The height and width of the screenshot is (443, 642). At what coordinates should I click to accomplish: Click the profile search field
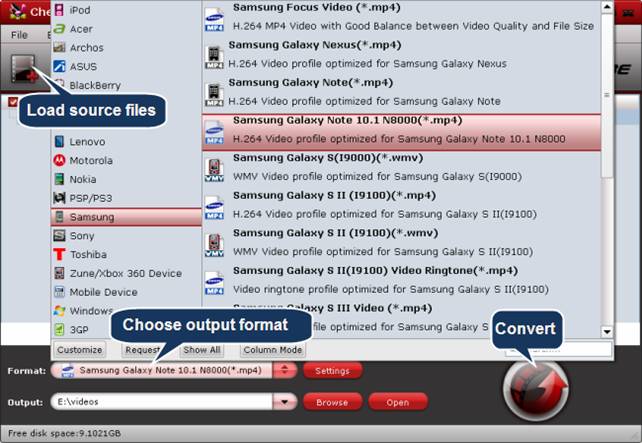pyautogui.click(x=559, y=350)
